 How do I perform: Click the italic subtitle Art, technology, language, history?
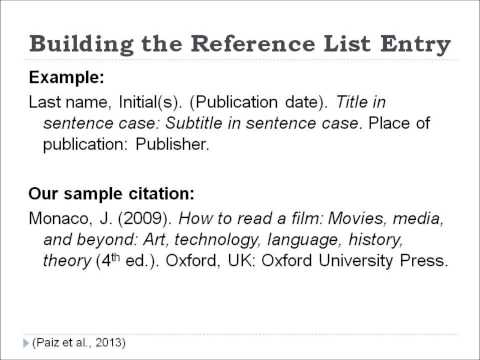[x=273, y=240]
